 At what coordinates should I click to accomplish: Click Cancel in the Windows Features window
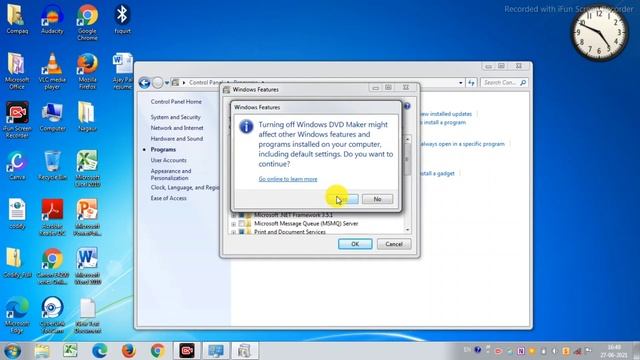pos(394,244)
